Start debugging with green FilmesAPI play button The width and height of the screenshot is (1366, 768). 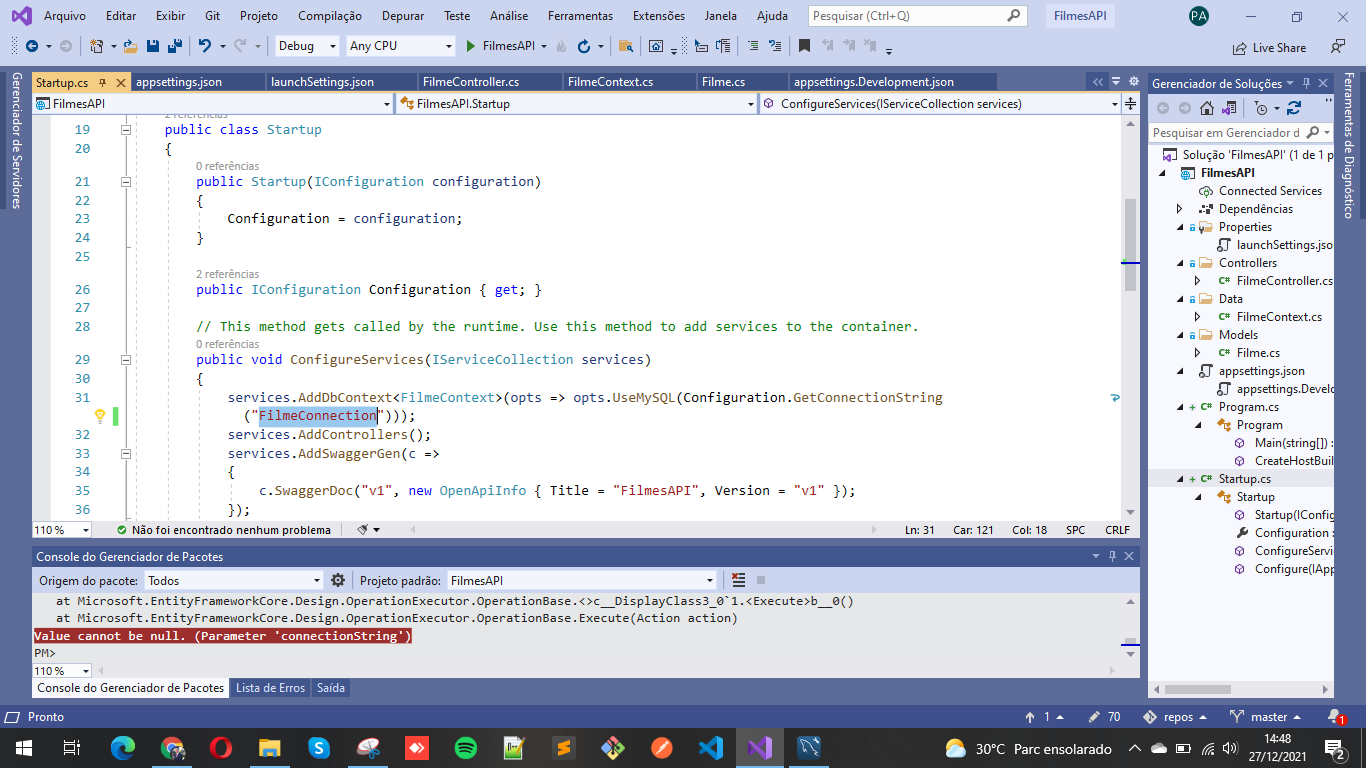pos(501,46)
